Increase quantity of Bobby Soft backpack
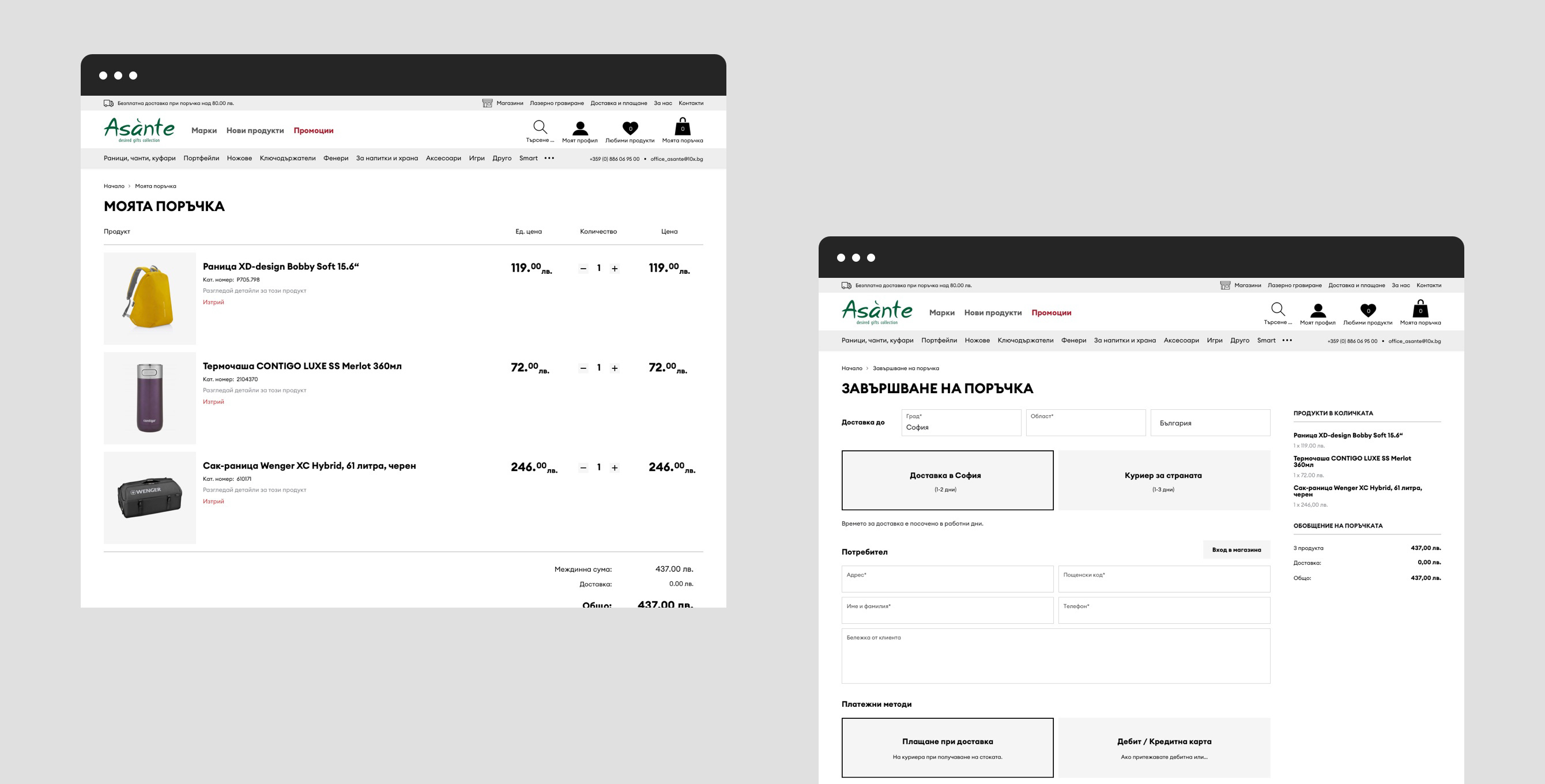This screenshot has width=1545, height=784. point(614,269)
